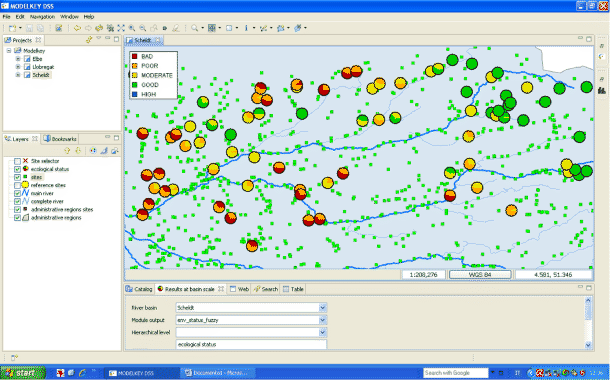Toggle visibility of the sites layer
Screen dimensions: 610x380
point(17,177)
